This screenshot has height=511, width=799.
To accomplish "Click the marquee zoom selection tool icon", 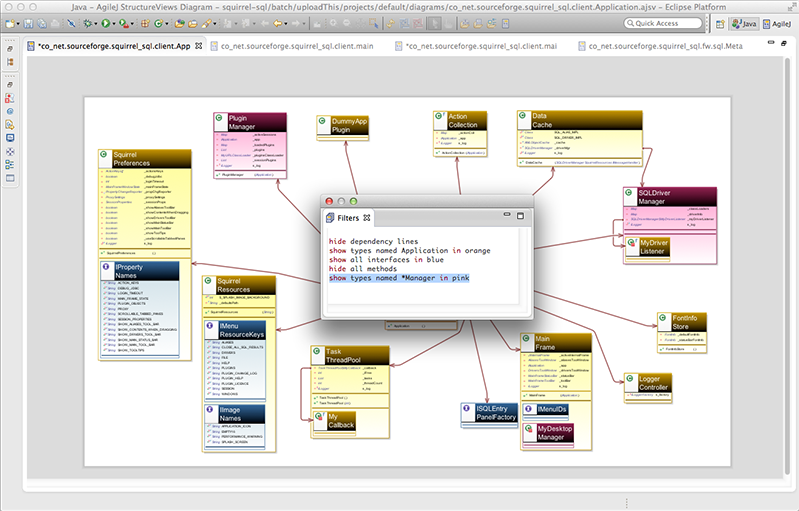I will [374, 23].
